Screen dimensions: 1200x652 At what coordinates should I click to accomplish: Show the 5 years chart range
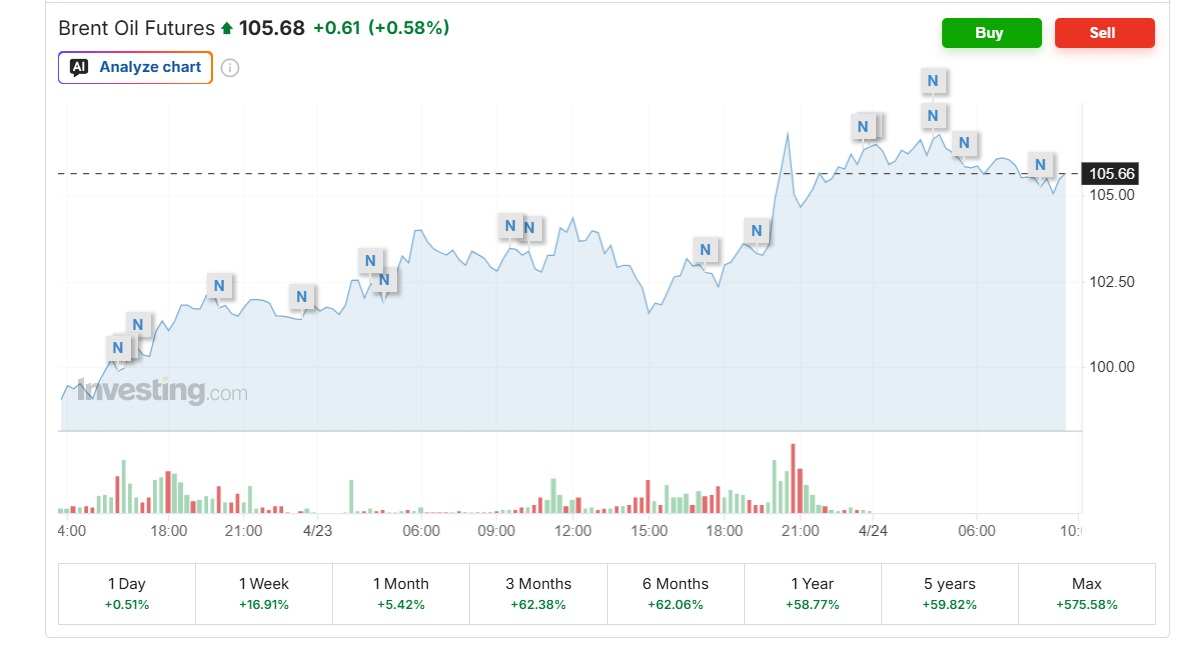(x=949, y=594)
